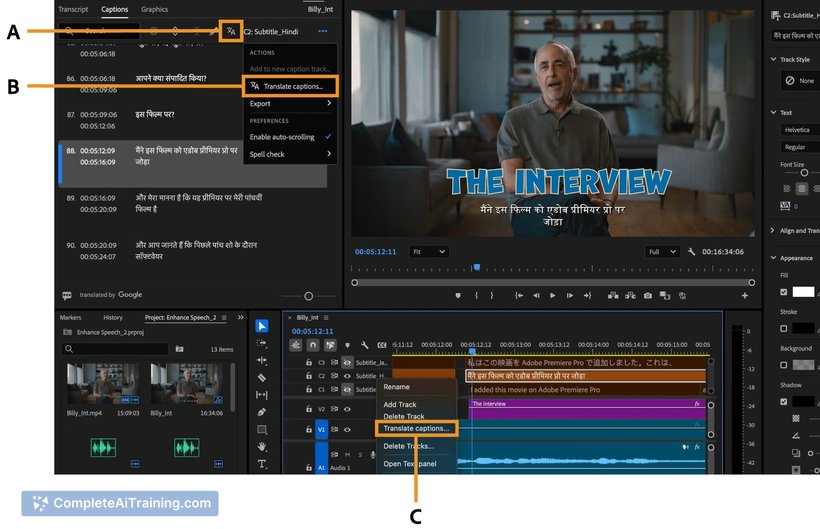This screenshot has width=820, height=529.
Task: Click the Extract button in program monitor
Action: [x=630, y=295]
